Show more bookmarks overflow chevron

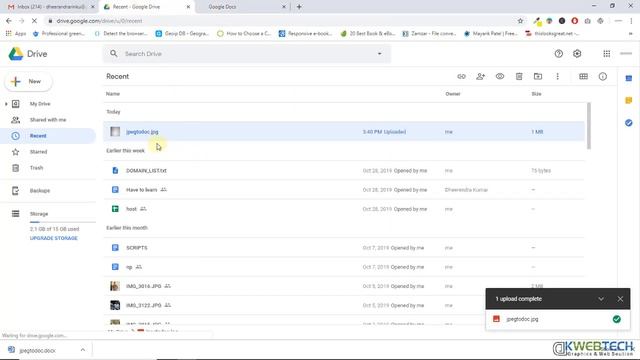pos(630,33)
